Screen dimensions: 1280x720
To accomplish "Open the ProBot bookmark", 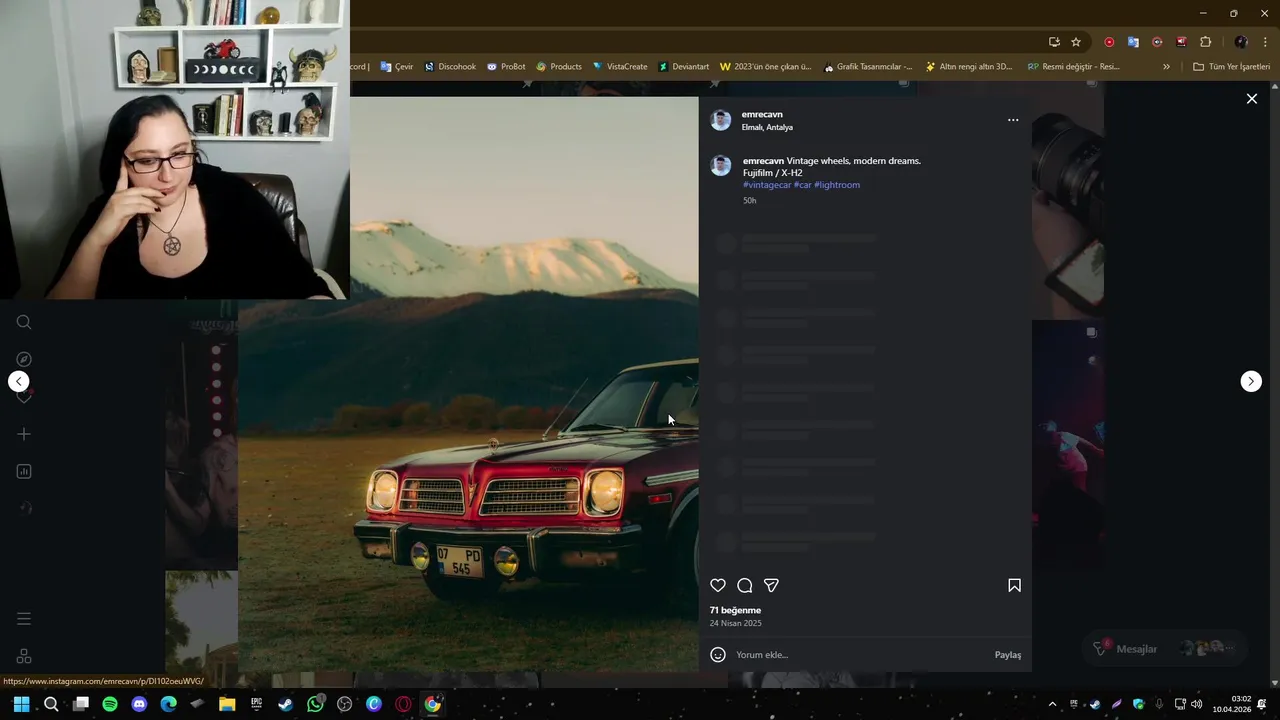I will point(506,67).
